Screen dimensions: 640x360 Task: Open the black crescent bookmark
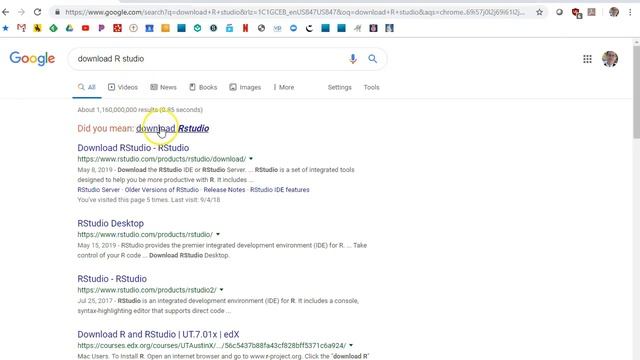[309, 28]
